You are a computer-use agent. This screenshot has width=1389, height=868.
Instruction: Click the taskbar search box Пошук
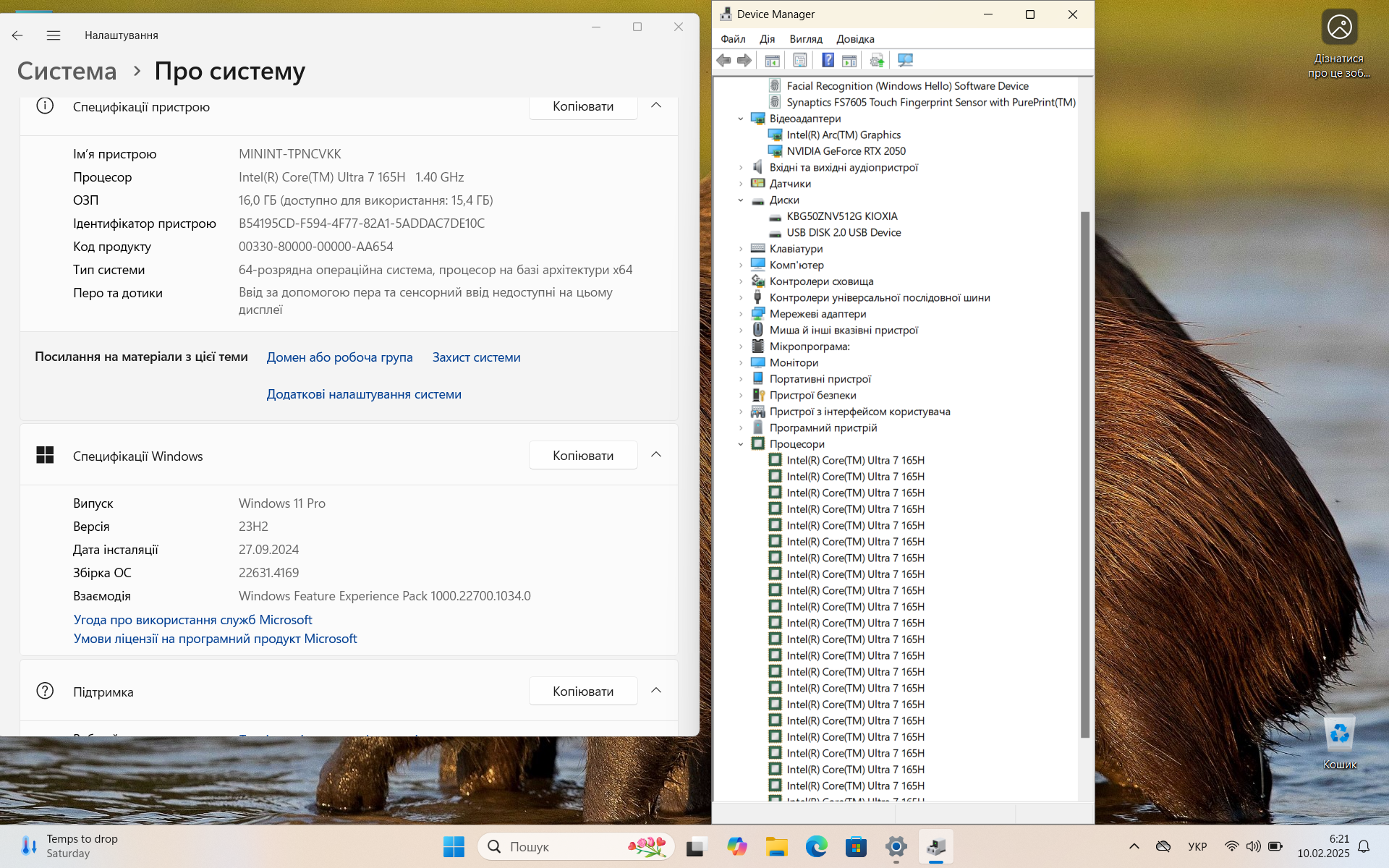click(576, 846)
